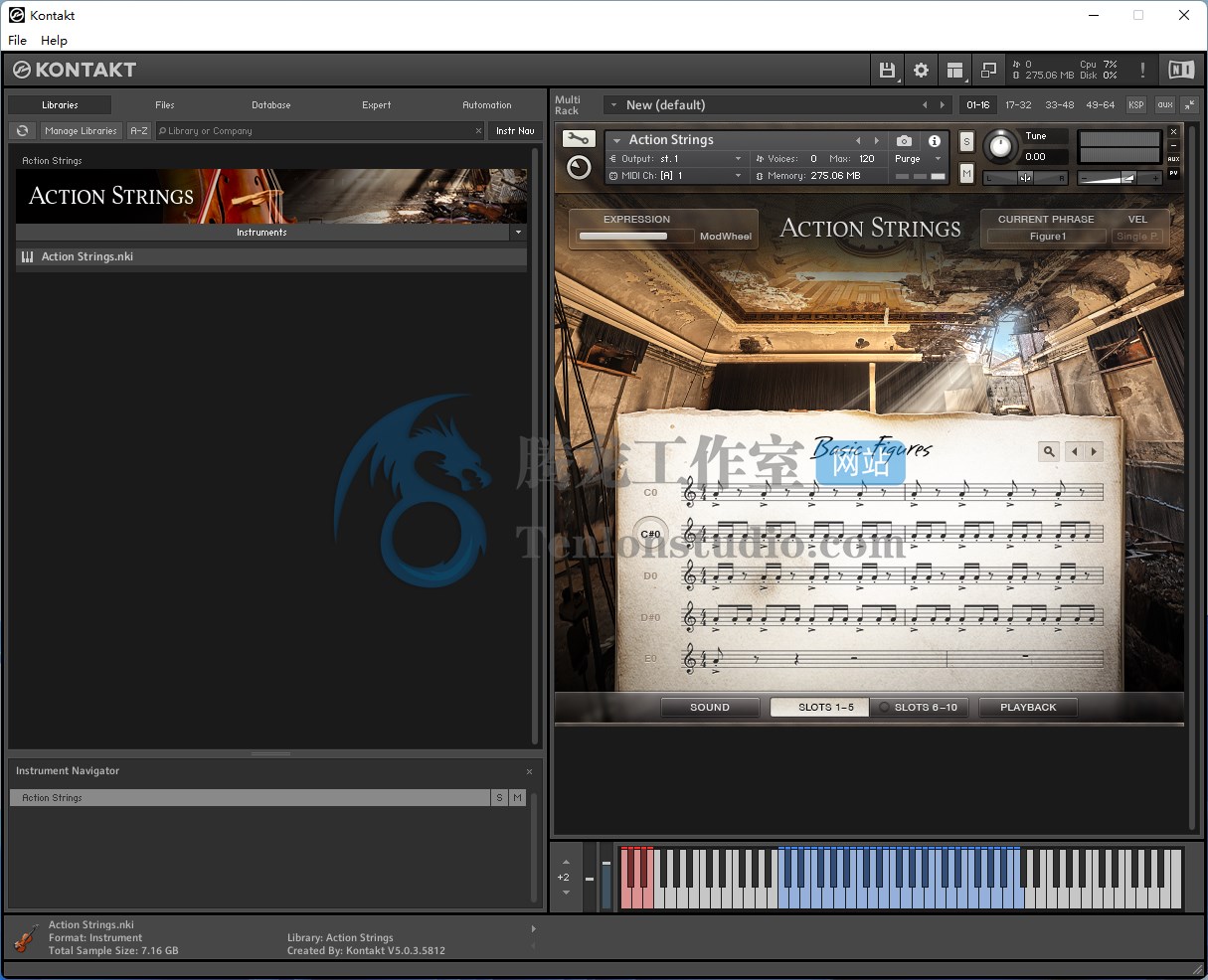Click Manage Libraries button
This screenshot has height=980, width=1208.
81,130
